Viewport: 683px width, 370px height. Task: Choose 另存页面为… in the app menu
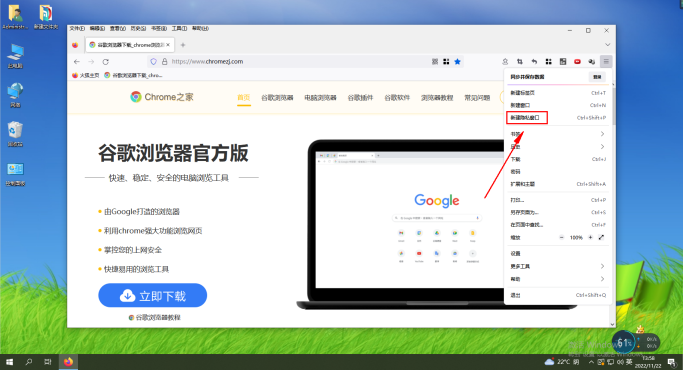558,213
